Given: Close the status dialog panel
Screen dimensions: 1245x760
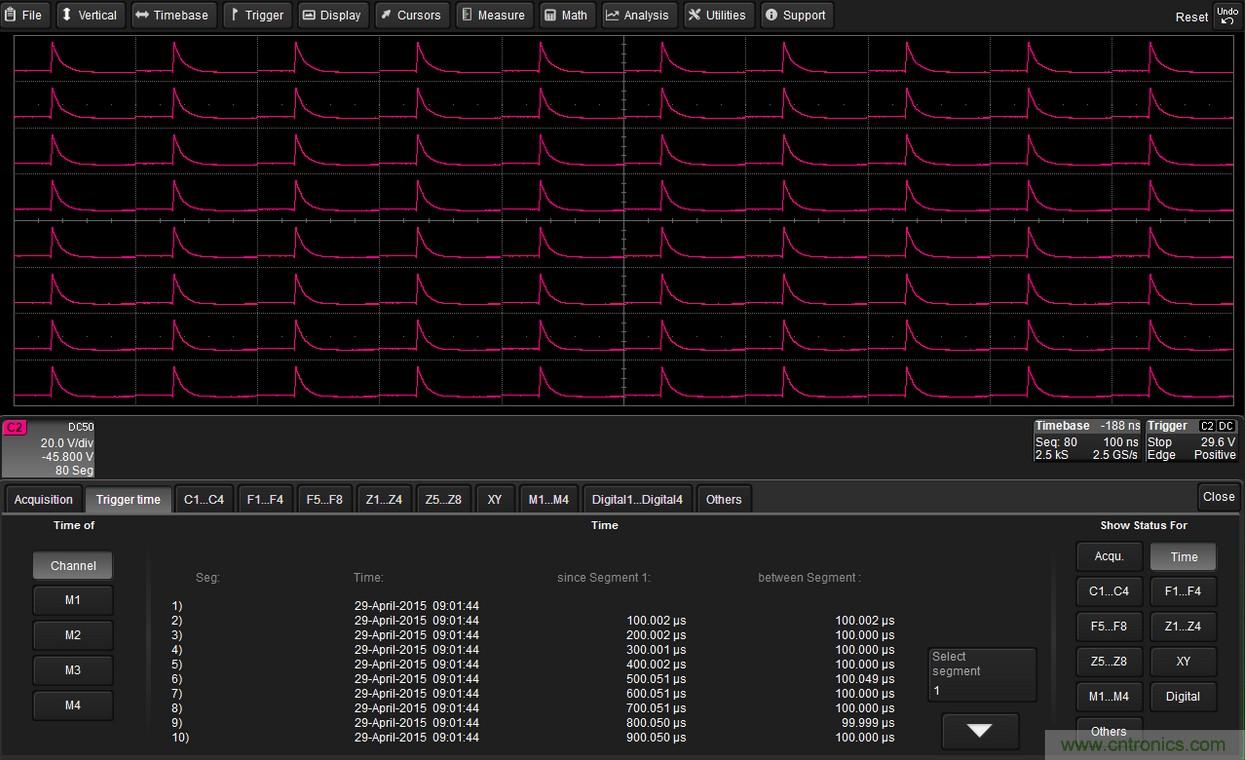Looking at the screenshot, I should [1218, 496].
